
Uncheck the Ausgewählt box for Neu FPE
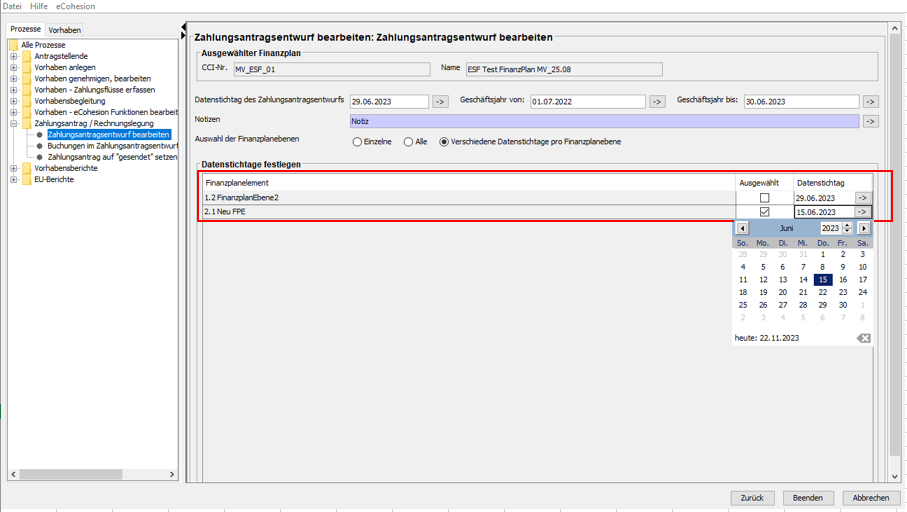tap(764, 212)
